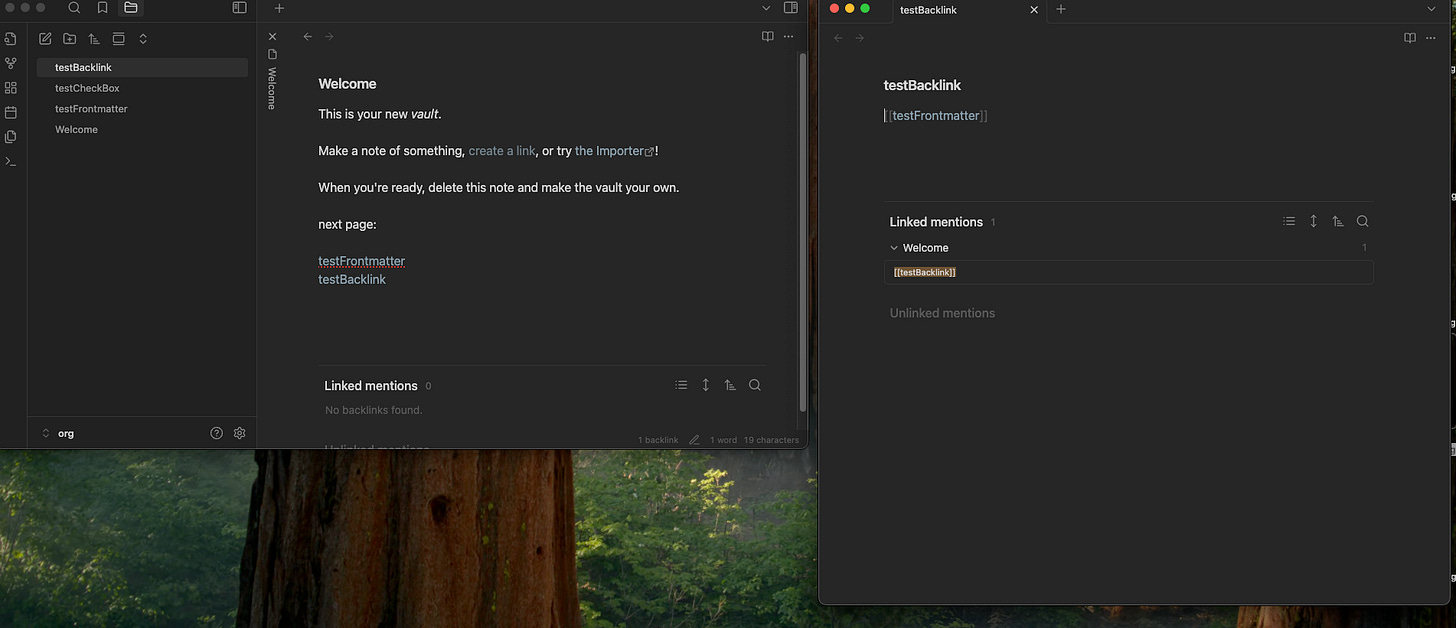
Task: Follow testBacklink link in Welcome note
Action: pos(352,280)
